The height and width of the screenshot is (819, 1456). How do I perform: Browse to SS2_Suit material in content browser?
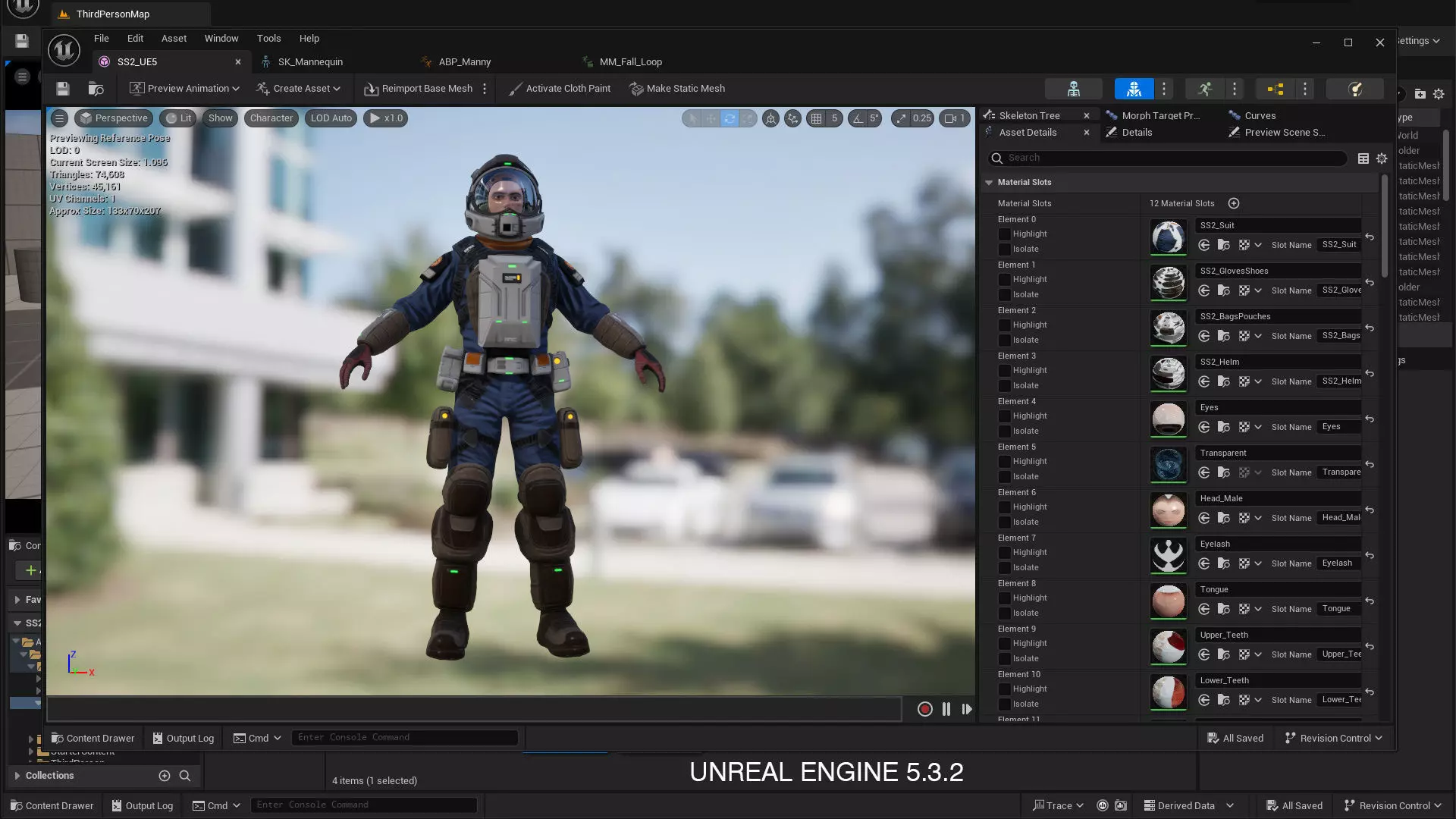(1223, 245)
